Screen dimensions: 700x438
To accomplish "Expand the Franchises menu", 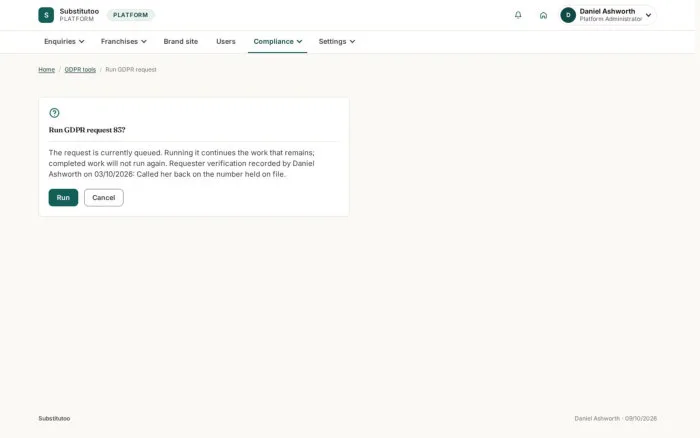I will tap(123, 42).
